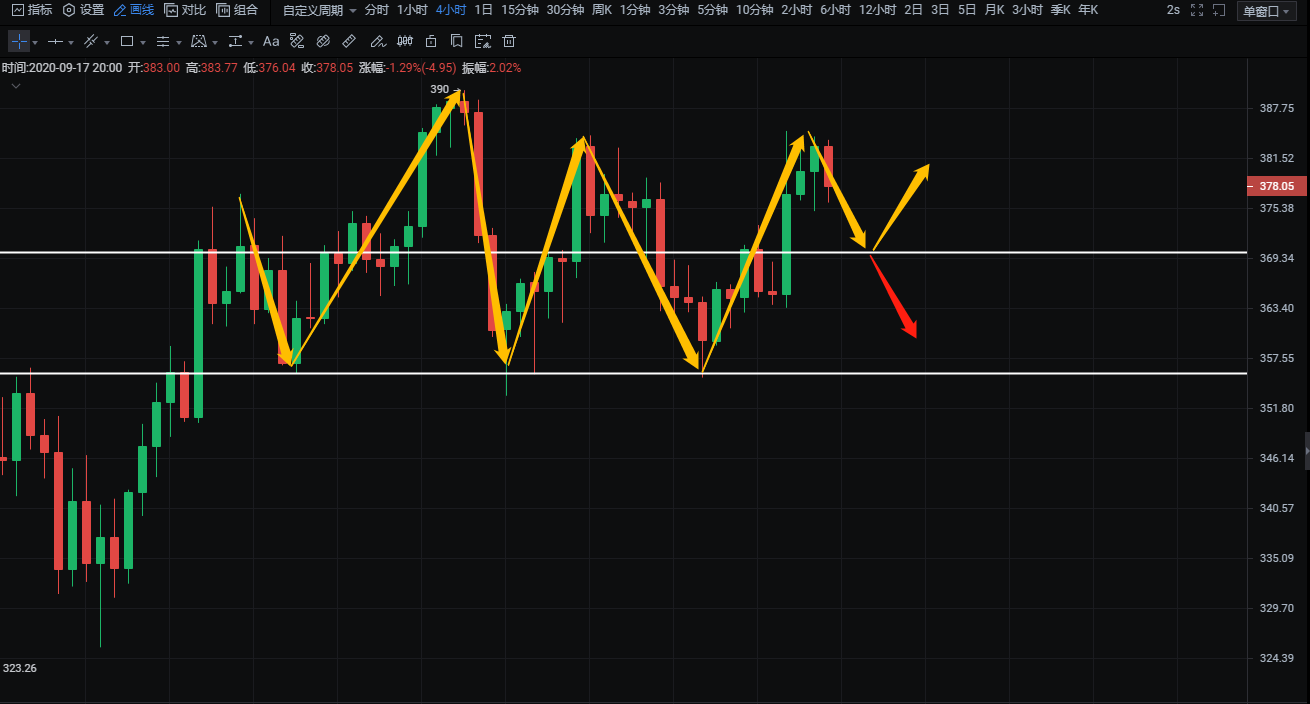
Task: Open 设置 settings
Action: [83, 10]
